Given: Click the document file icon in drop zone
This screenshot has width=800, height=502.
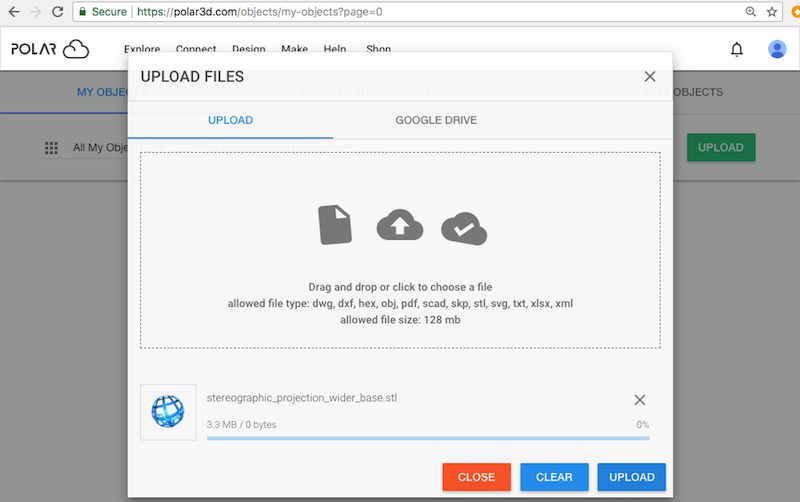Looking at the screenshot, I should tap(335, 225).
